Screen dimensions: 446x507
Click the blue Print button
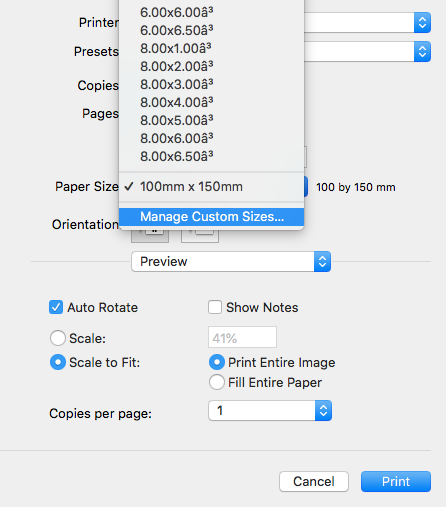pyautogui.click(x=396, y=481)
